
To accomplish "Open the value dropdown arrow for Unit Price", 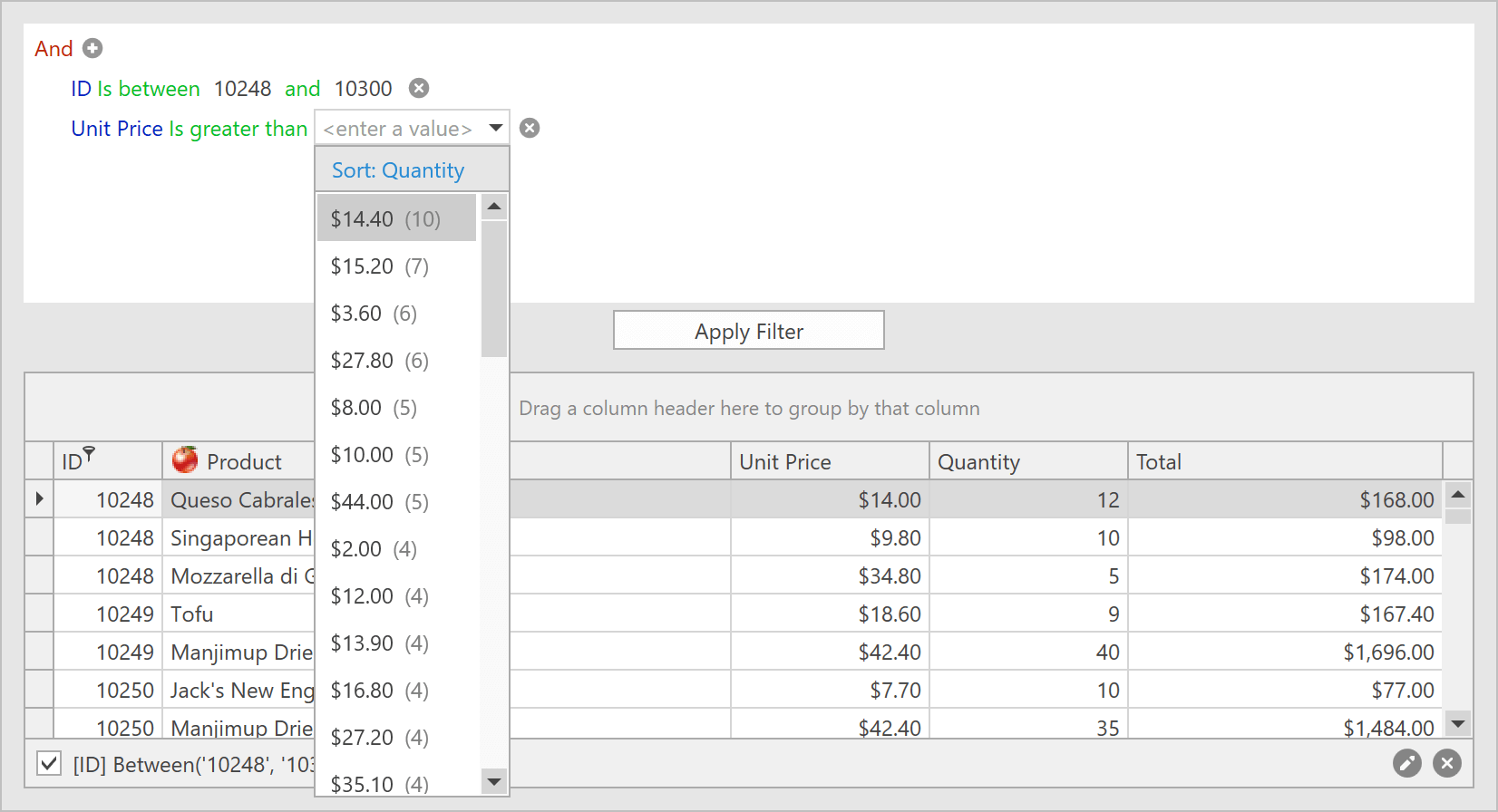I will coord(495,128).
